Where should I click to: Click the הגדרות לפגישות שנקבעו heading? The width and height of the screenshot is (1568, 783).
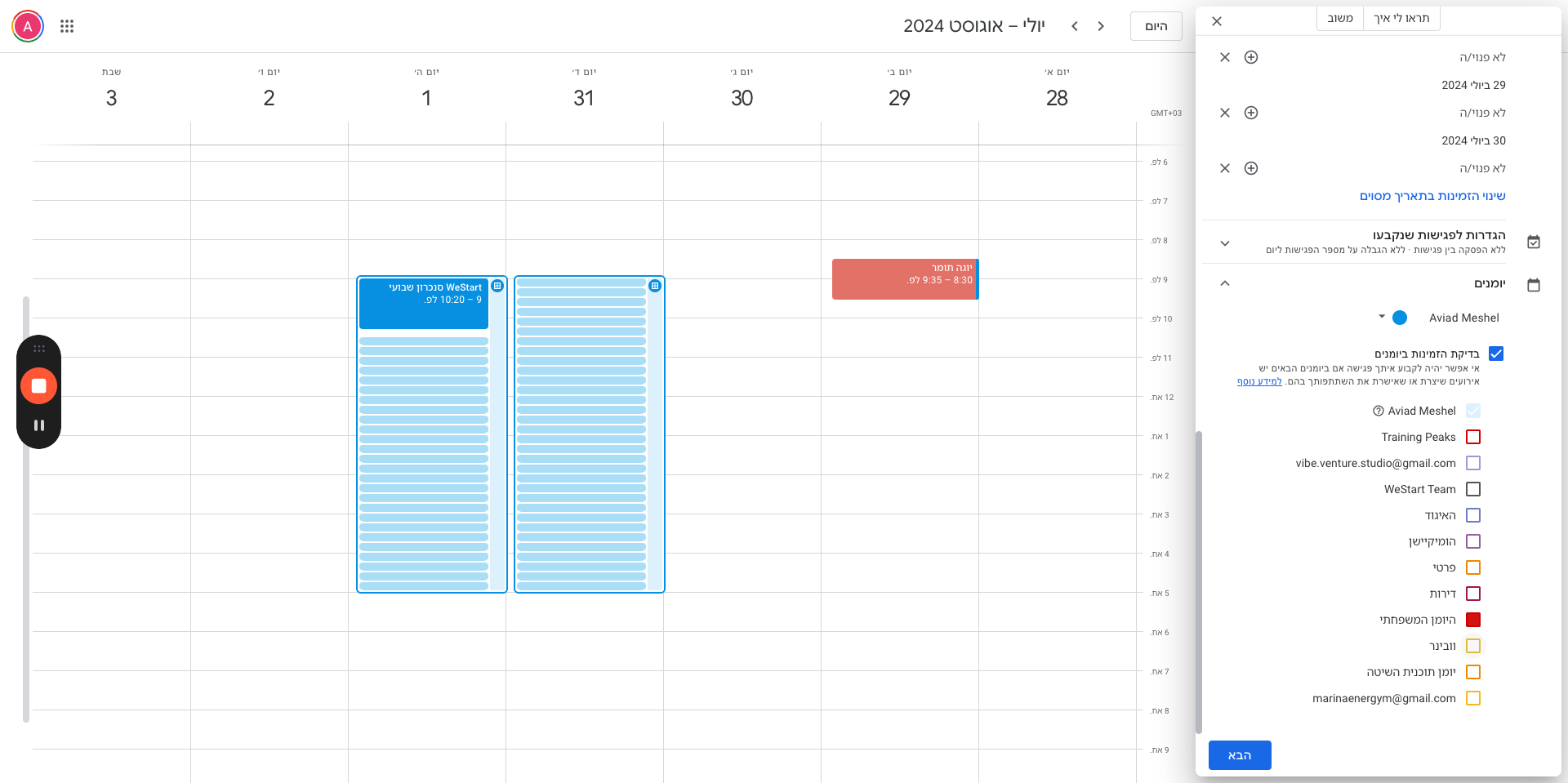(1439, 235)
